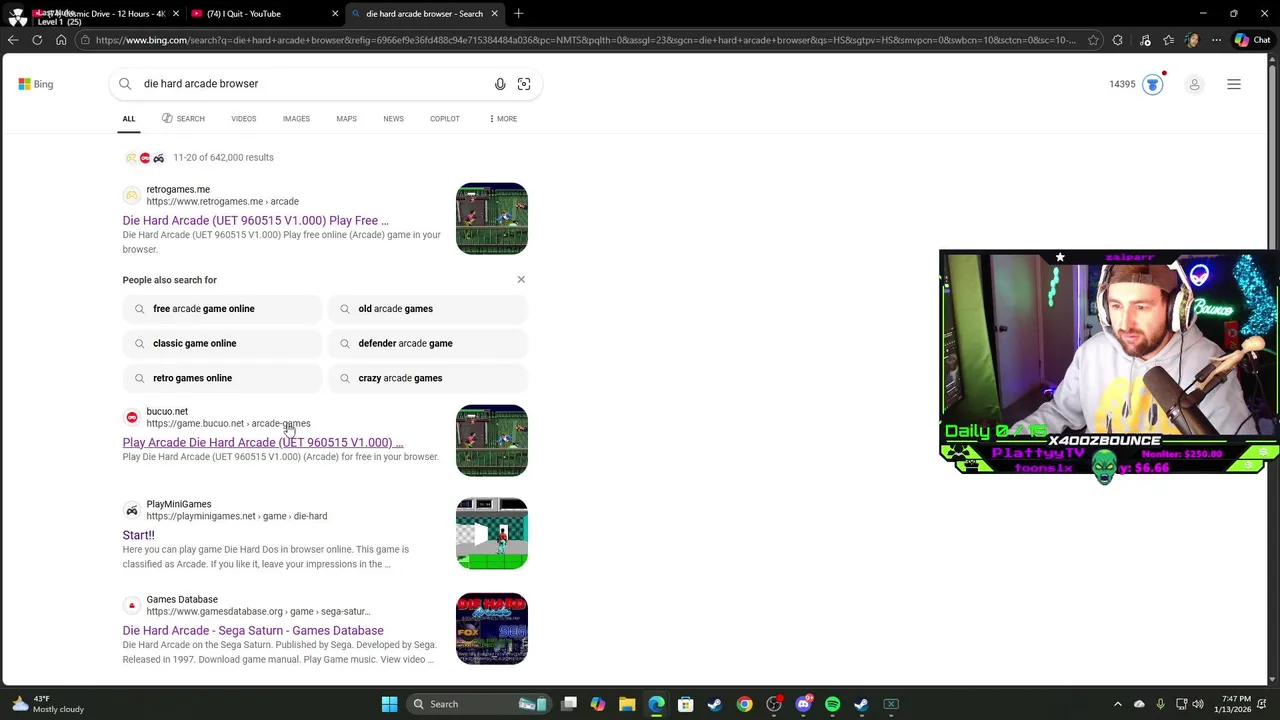Add page to favorites star icon
This screenshot has height=720, width=1280.
click(1093, 40)
